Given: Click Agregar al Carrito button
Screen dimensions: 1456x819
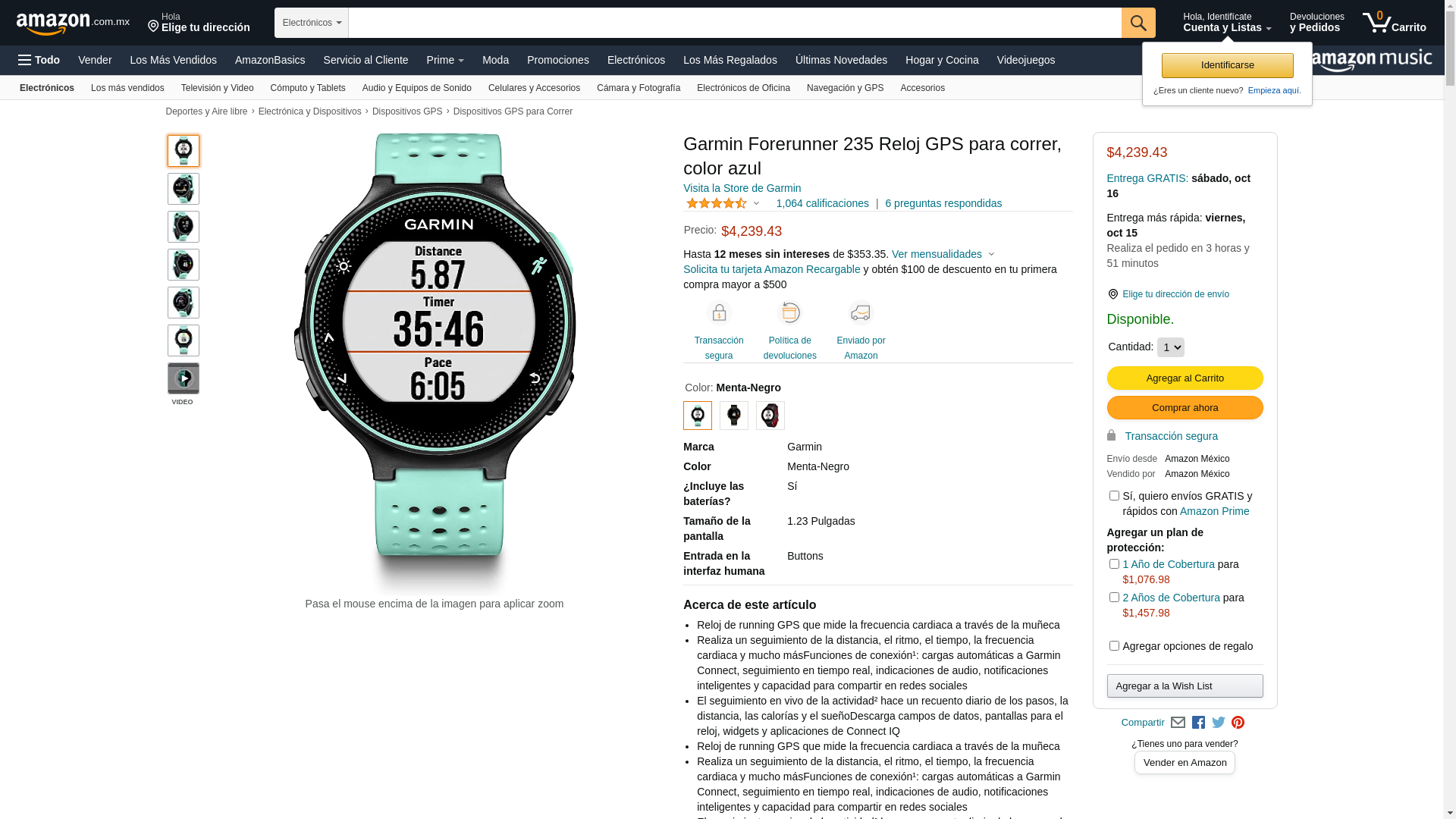Looking at the screenshot, I should (1185, 378).
